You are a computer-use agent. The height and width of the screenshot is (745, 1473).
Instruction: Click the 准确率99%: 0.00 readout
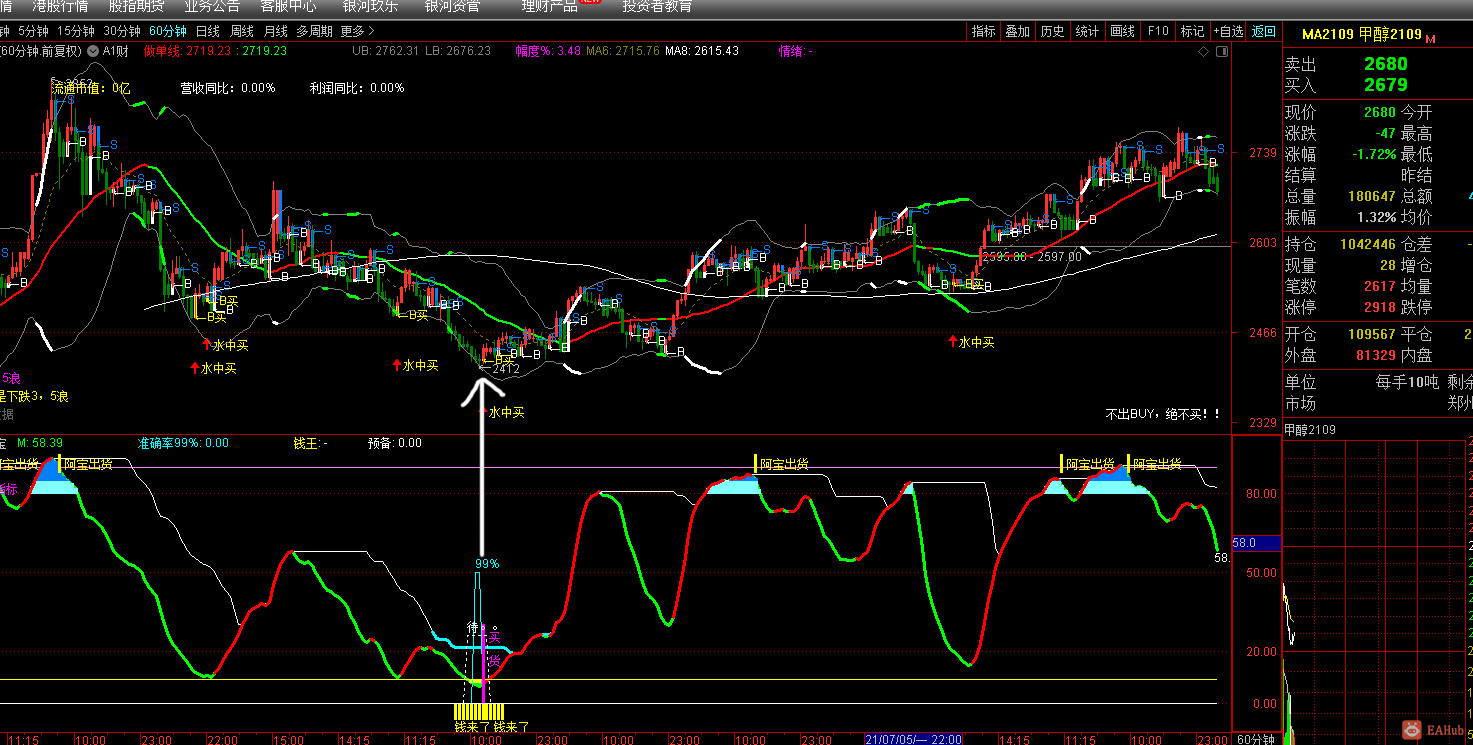[183, 443]
